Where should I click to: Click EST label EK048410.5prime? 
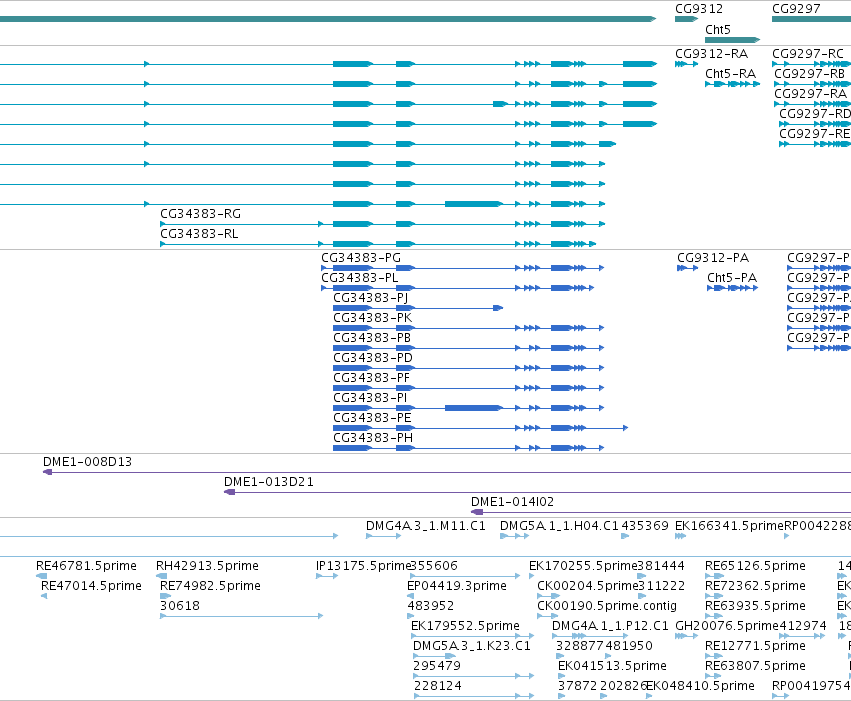(700, 687)
